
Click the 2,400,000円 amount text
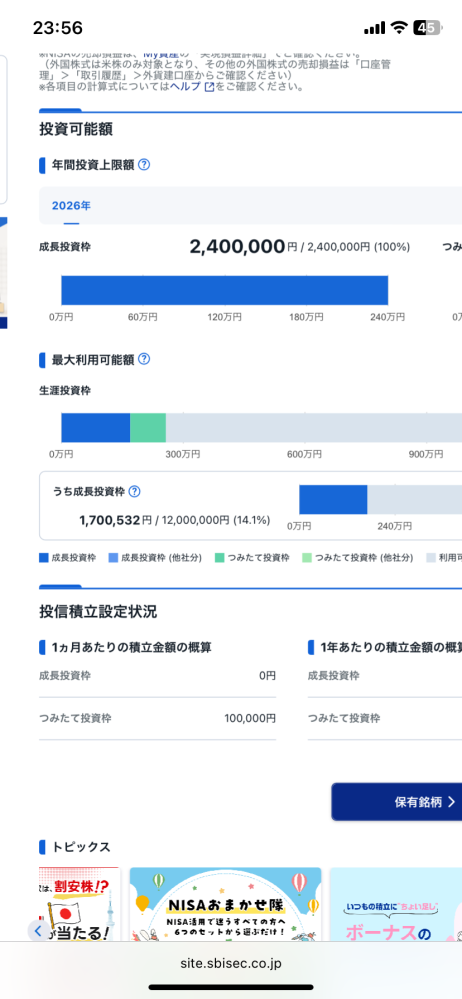243,247
